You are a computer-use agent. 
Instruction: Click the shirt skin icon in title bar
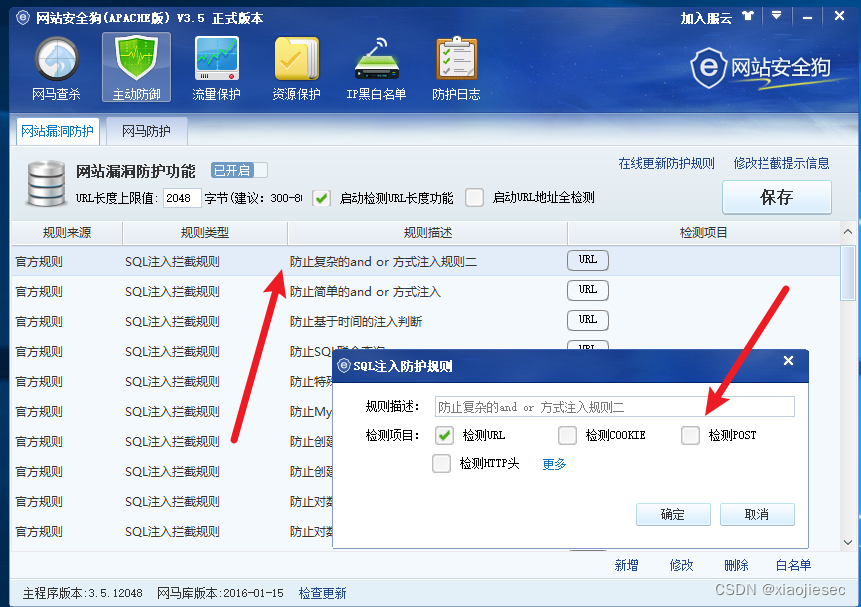[748, 16]
